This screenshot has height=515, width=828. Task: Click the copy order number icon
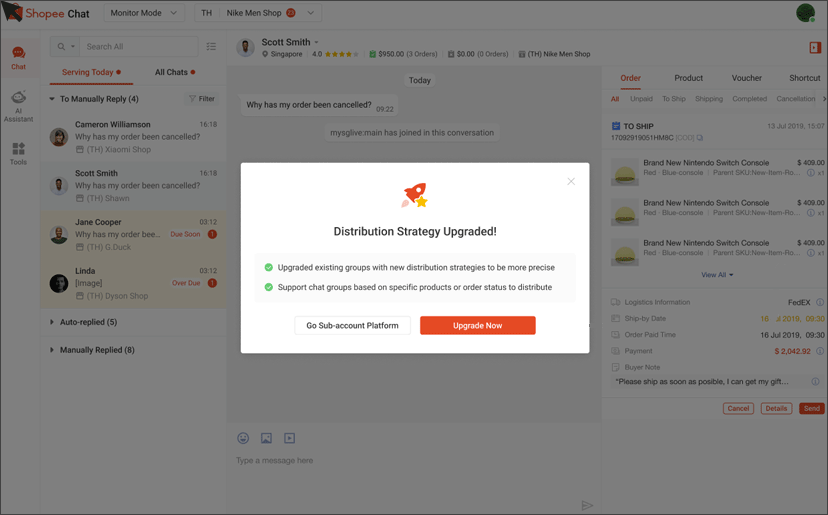click(x=700, y=138)
